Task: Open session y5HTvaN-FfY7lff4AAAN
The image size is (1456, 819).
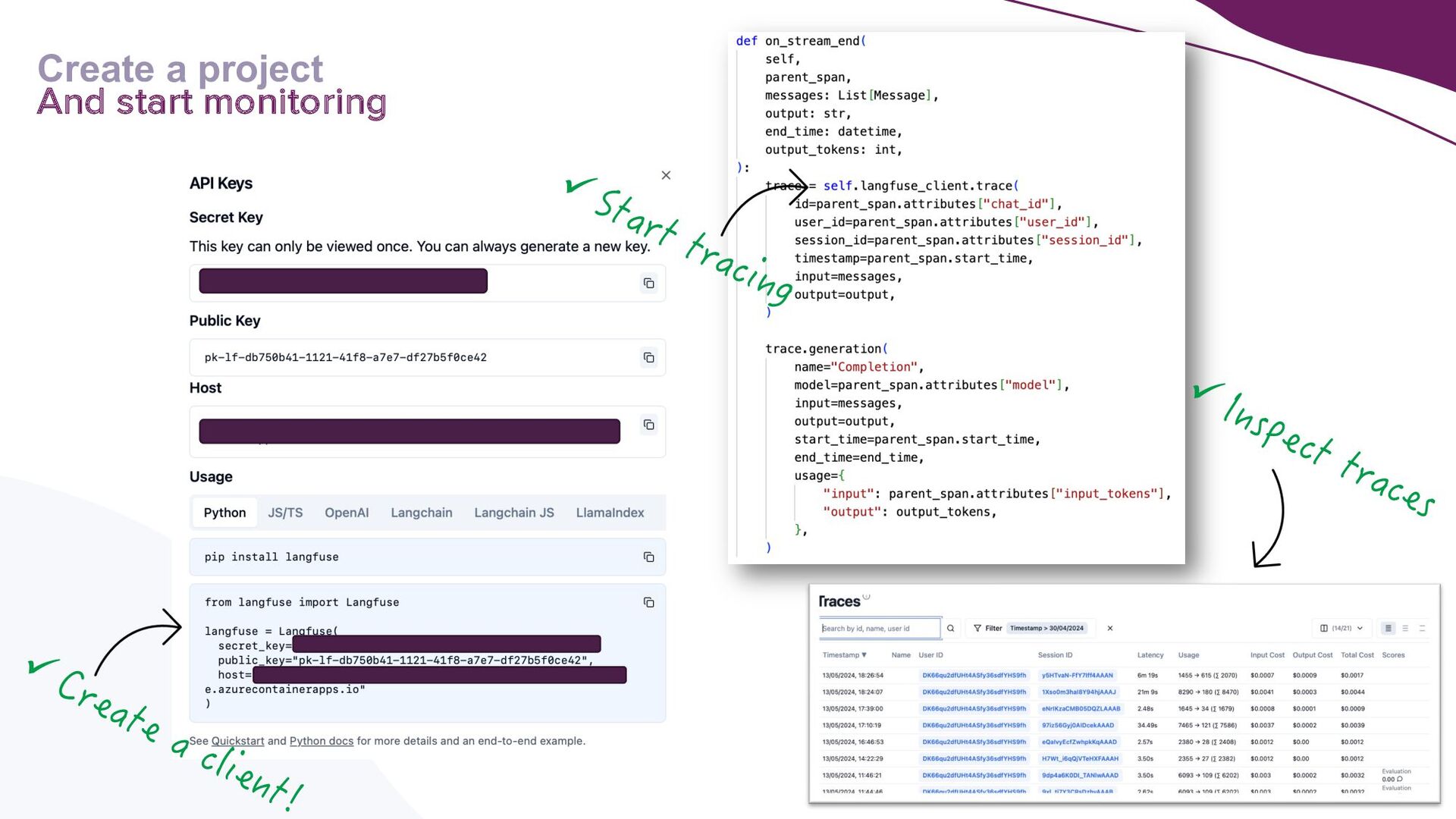Action: pyautogui.click(x=1077, y=675)
